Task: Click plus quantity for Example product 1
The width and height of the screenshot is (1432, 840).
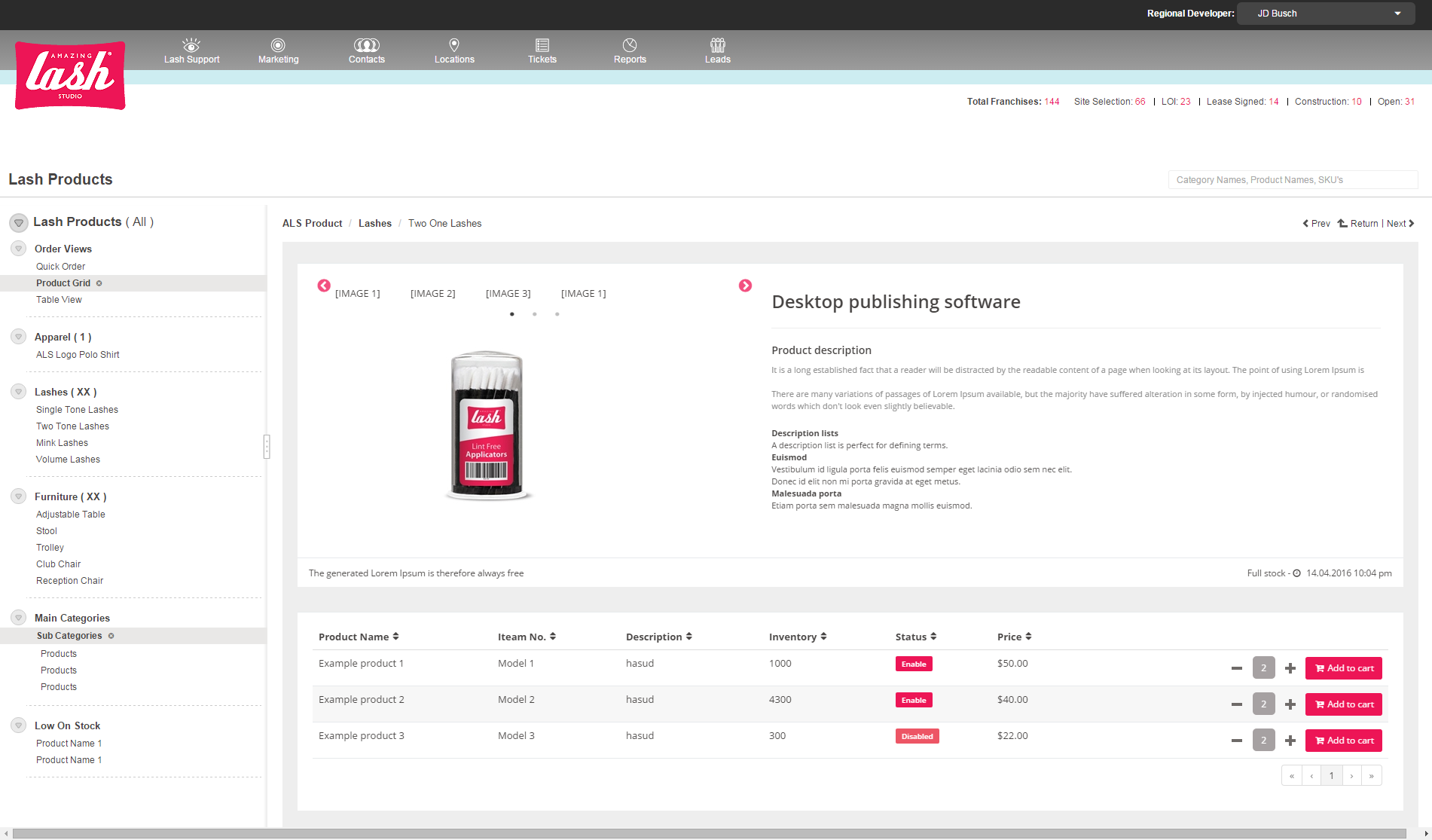Action: 1290,668
